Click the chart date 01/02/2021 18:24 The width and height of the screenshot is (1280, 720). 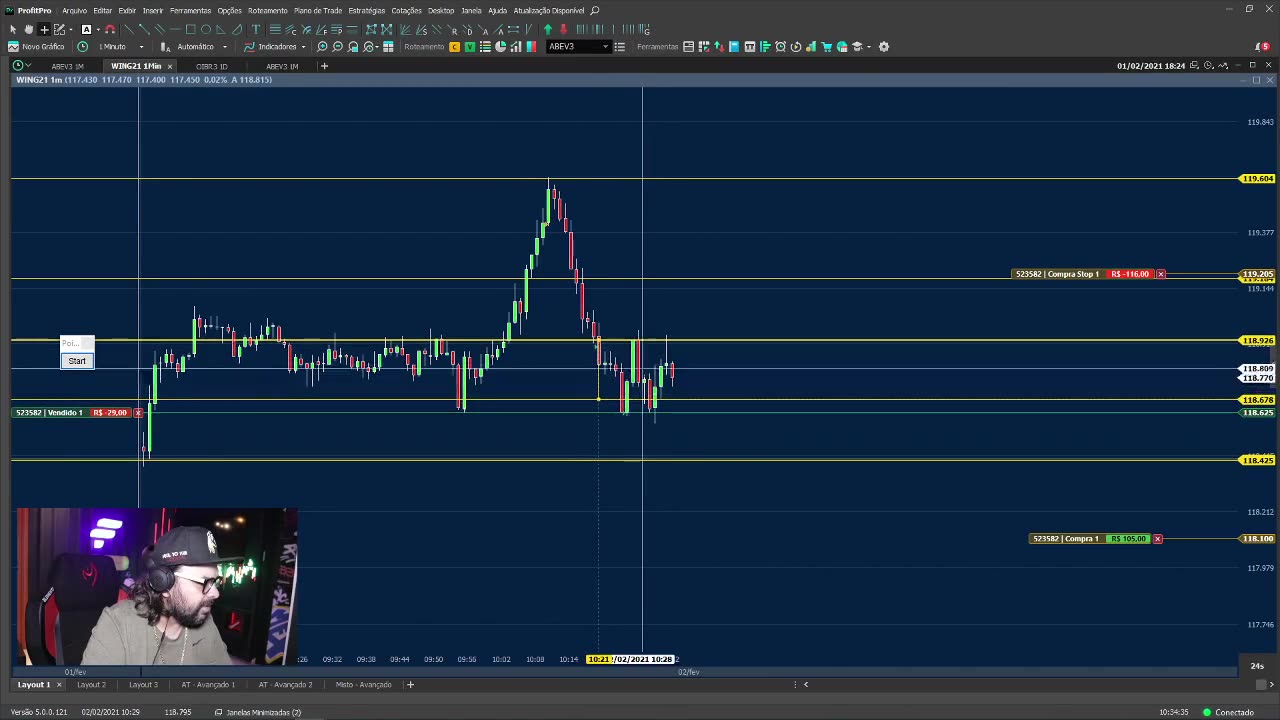coord(1151,66)
